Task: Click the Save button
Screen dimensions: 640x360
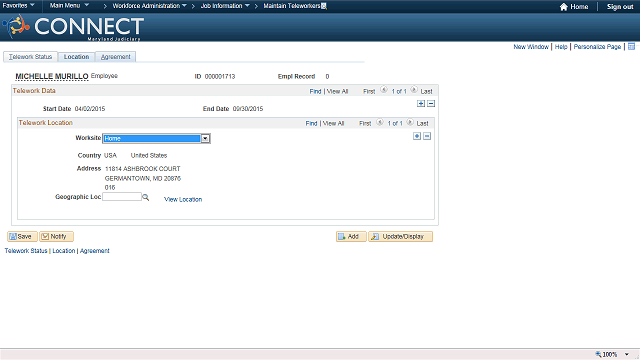Action: pyautogui.click(x=22, y=236)
